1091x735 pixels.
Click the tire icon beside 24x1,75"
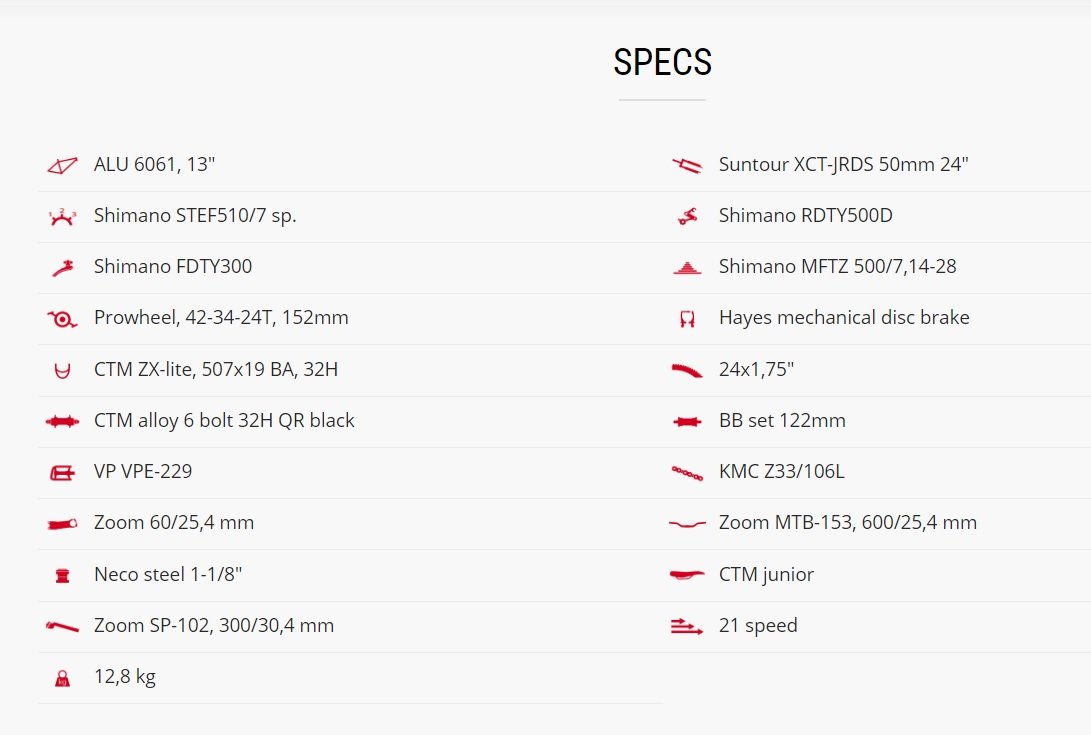click(x=687, y=370)
